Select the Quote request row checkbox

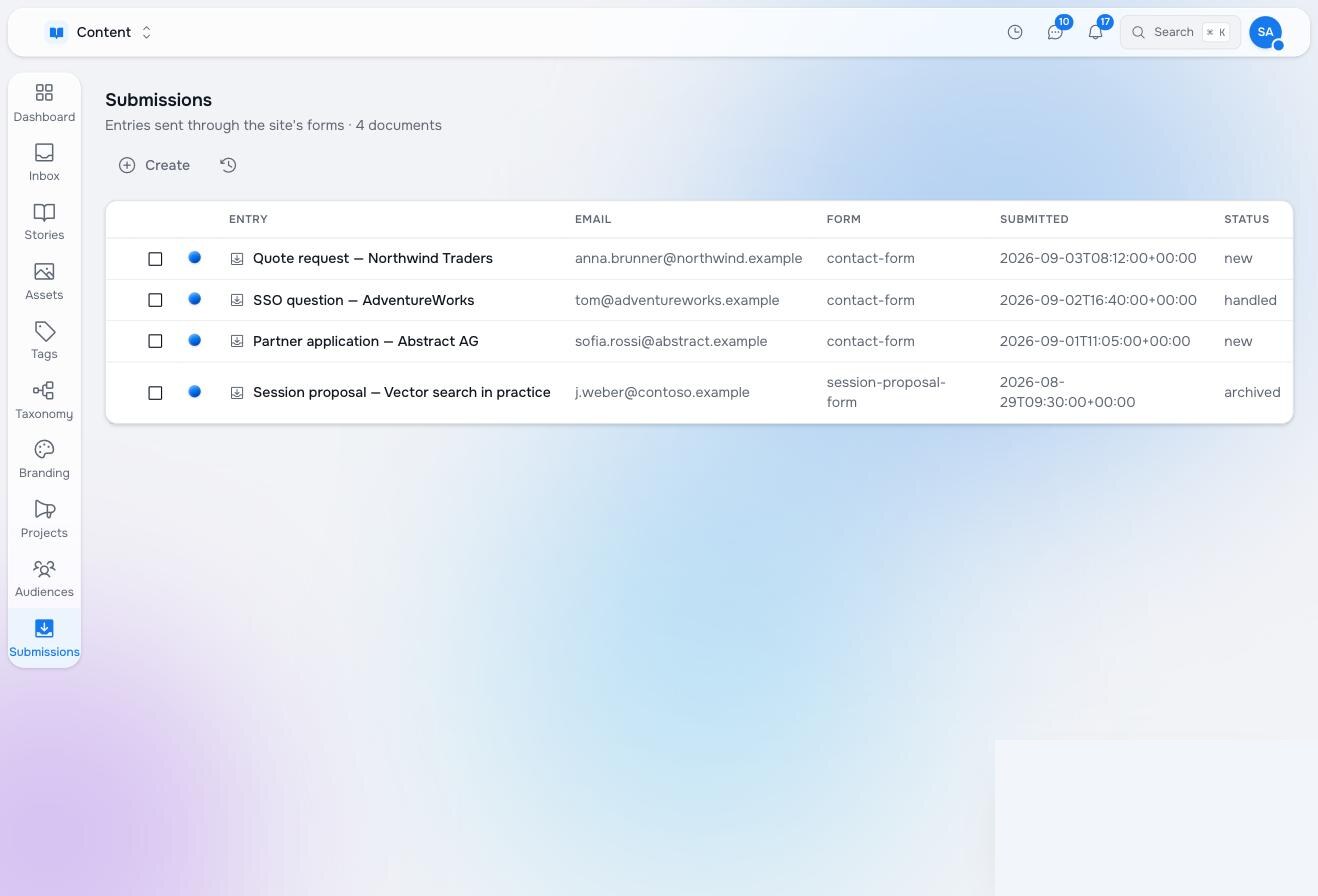(155, 259)
